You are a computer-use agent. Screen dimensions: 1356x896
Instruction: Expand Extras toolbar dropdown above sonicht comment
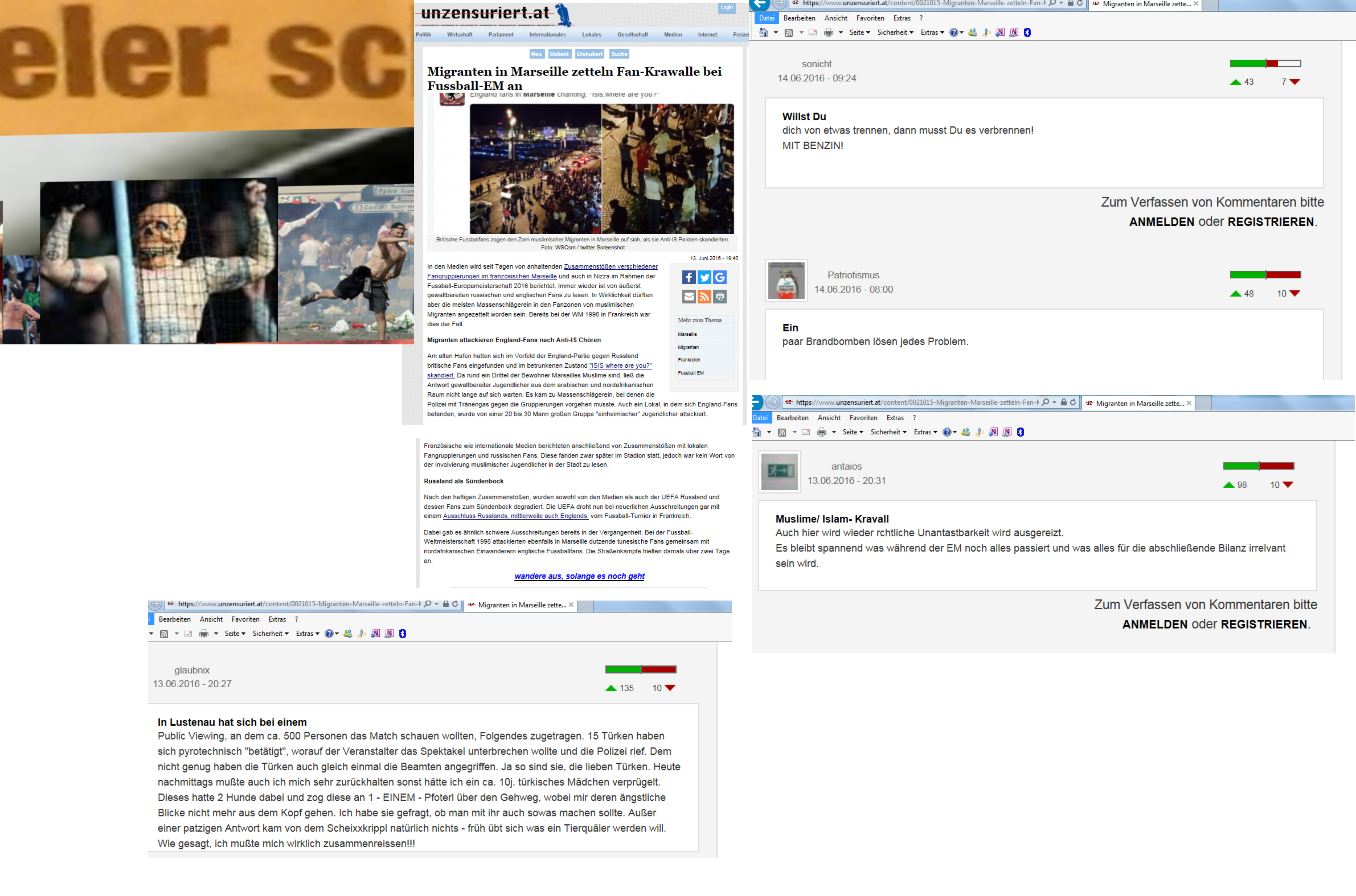tap(931, 32)
